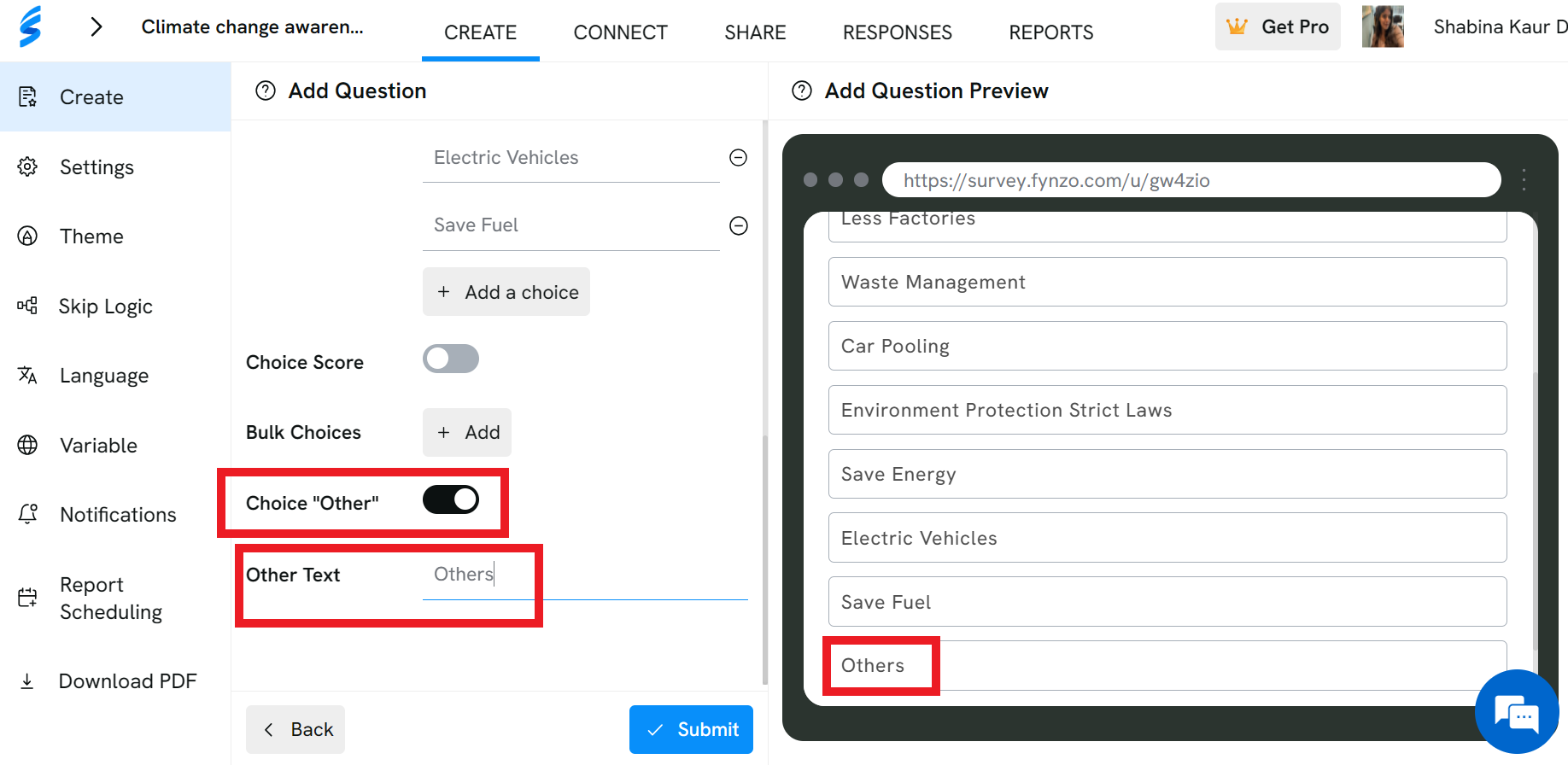Click the Notifications bell icon

tap(27, 514)
